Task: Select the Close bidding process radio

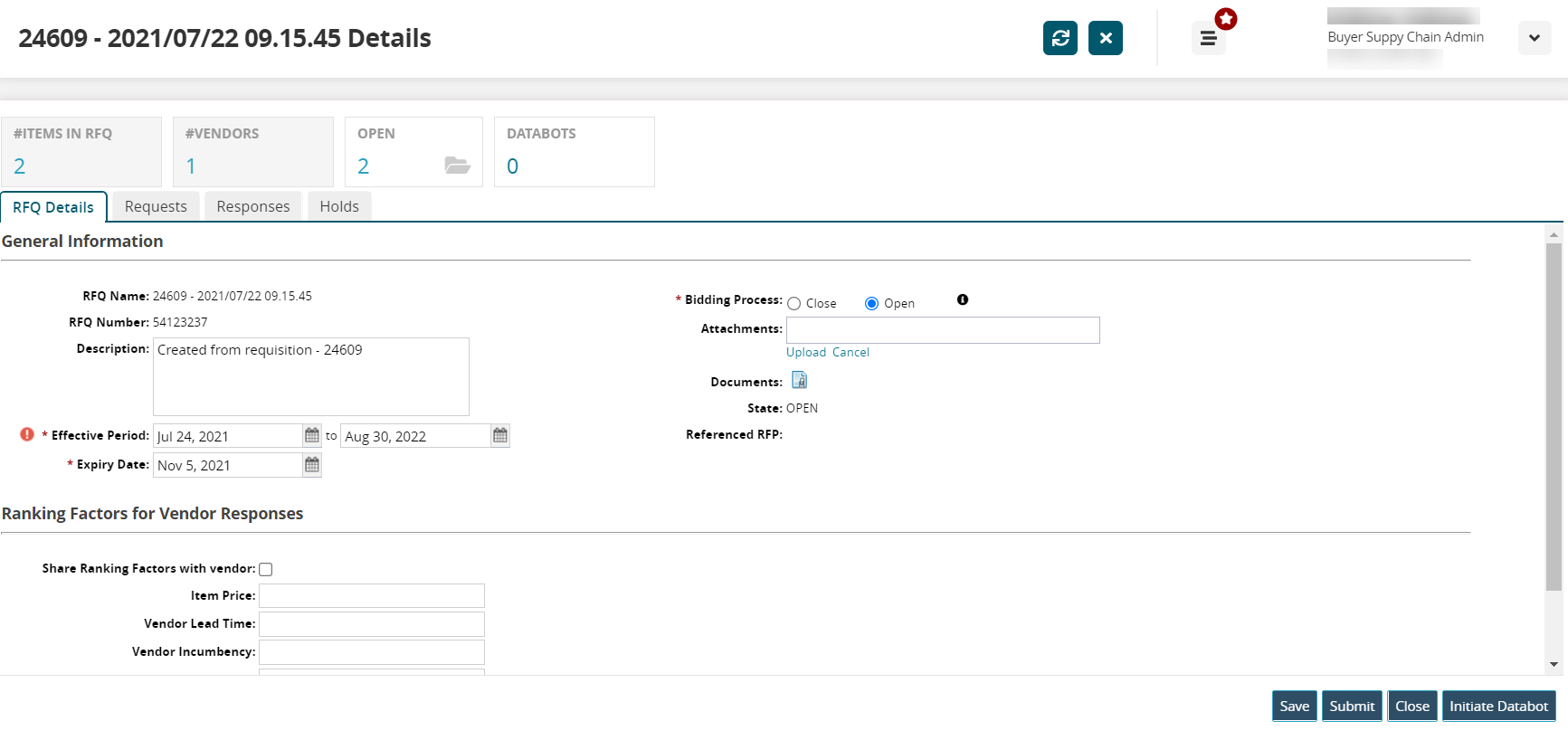Action: pos(794,304)
